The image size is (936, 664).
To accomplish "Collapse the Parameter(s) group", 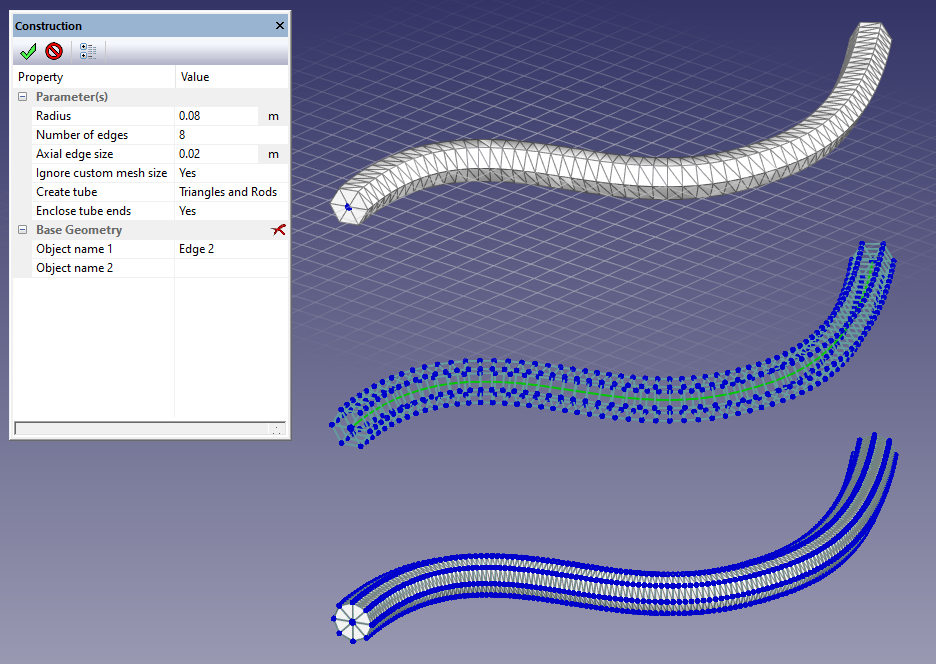I will (x=22, y=97).
